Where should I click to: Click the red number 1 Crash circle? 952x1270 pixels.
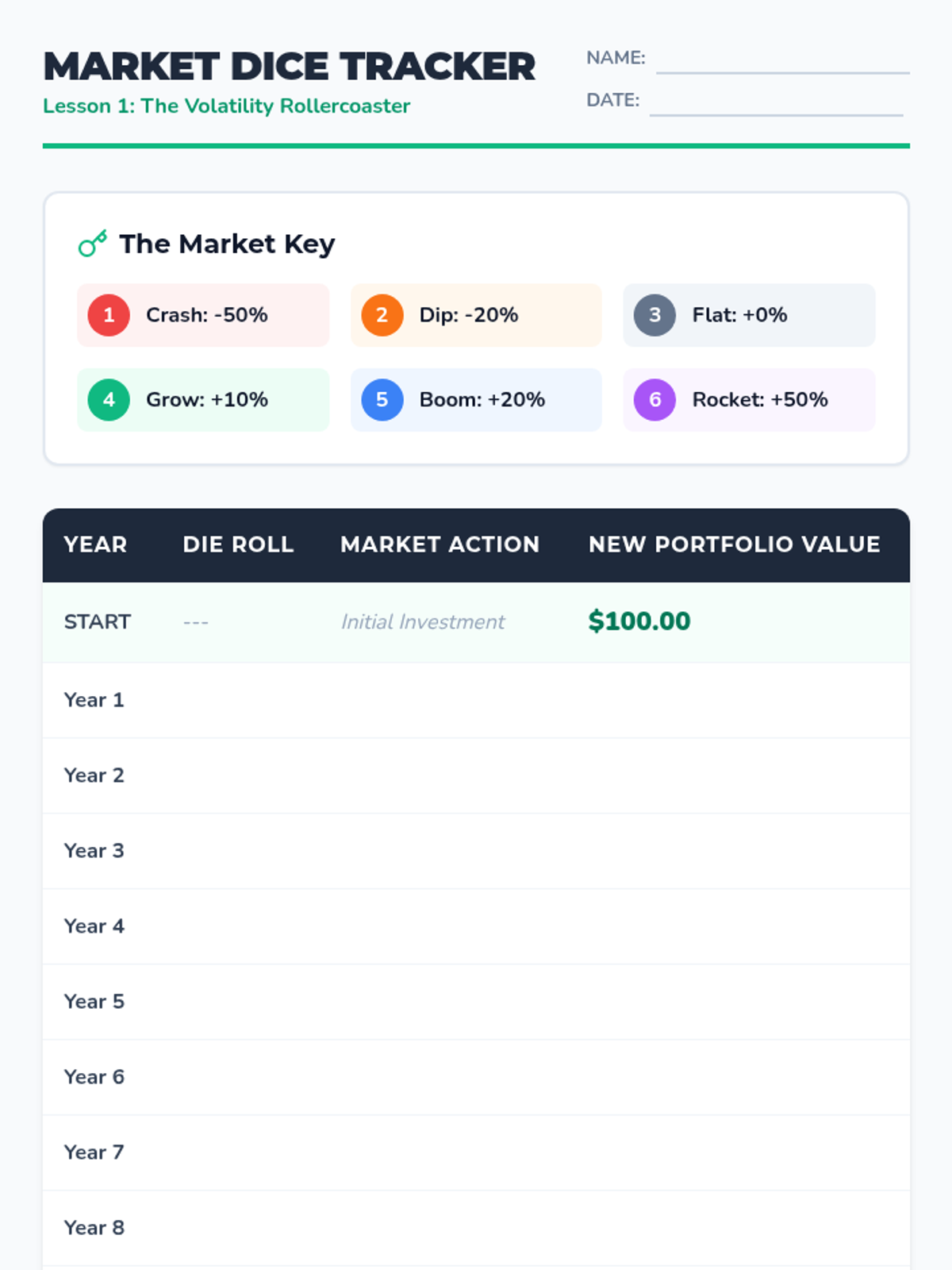tap(109, 315)
